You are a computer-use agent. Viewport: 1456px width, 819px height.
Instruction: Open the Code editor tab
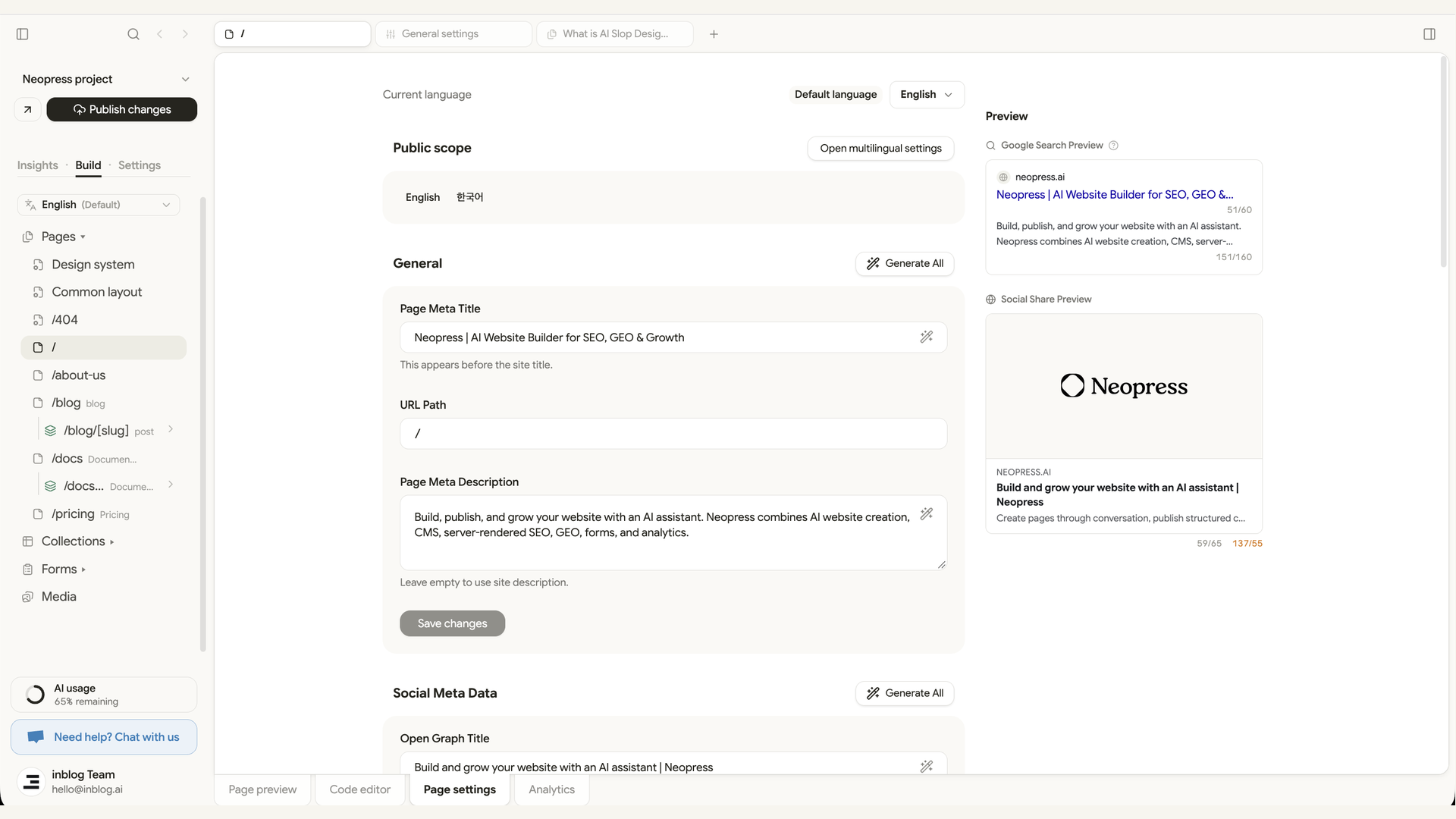click(360, 789)
